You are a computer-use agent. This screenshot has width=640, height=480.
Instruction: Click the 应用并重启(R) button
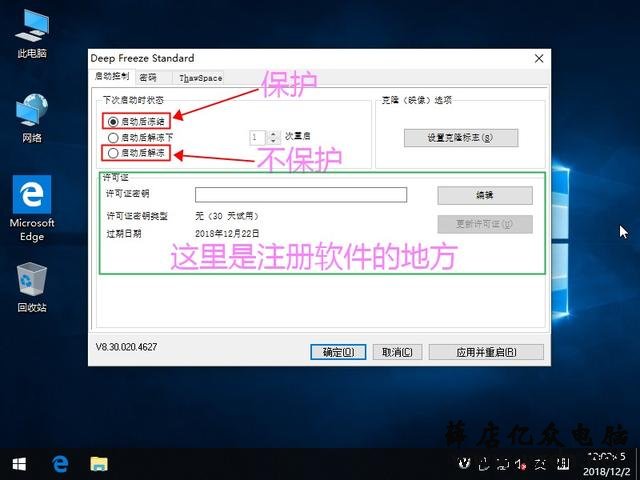tap(486, 352)
